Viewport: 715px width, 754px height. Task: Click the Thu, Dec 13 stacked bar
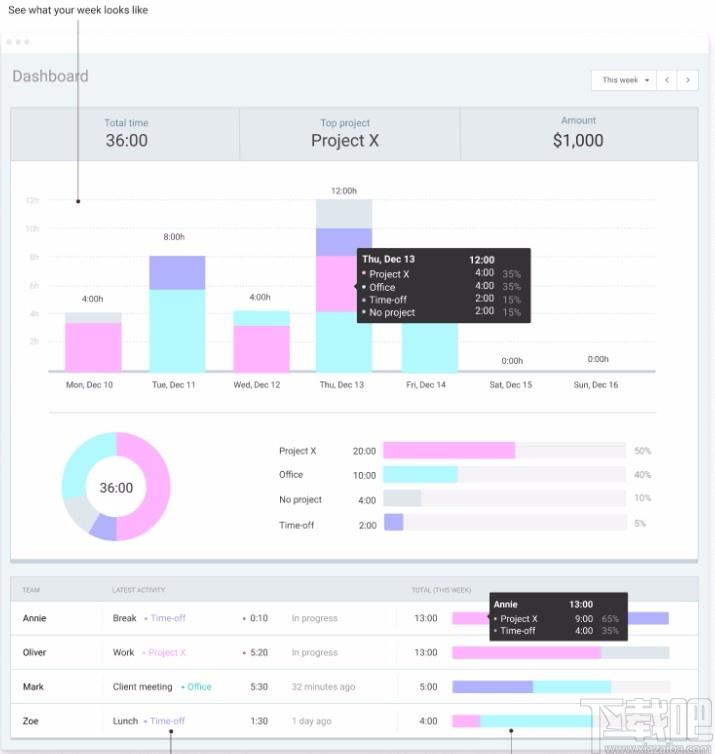click(343, 285)
